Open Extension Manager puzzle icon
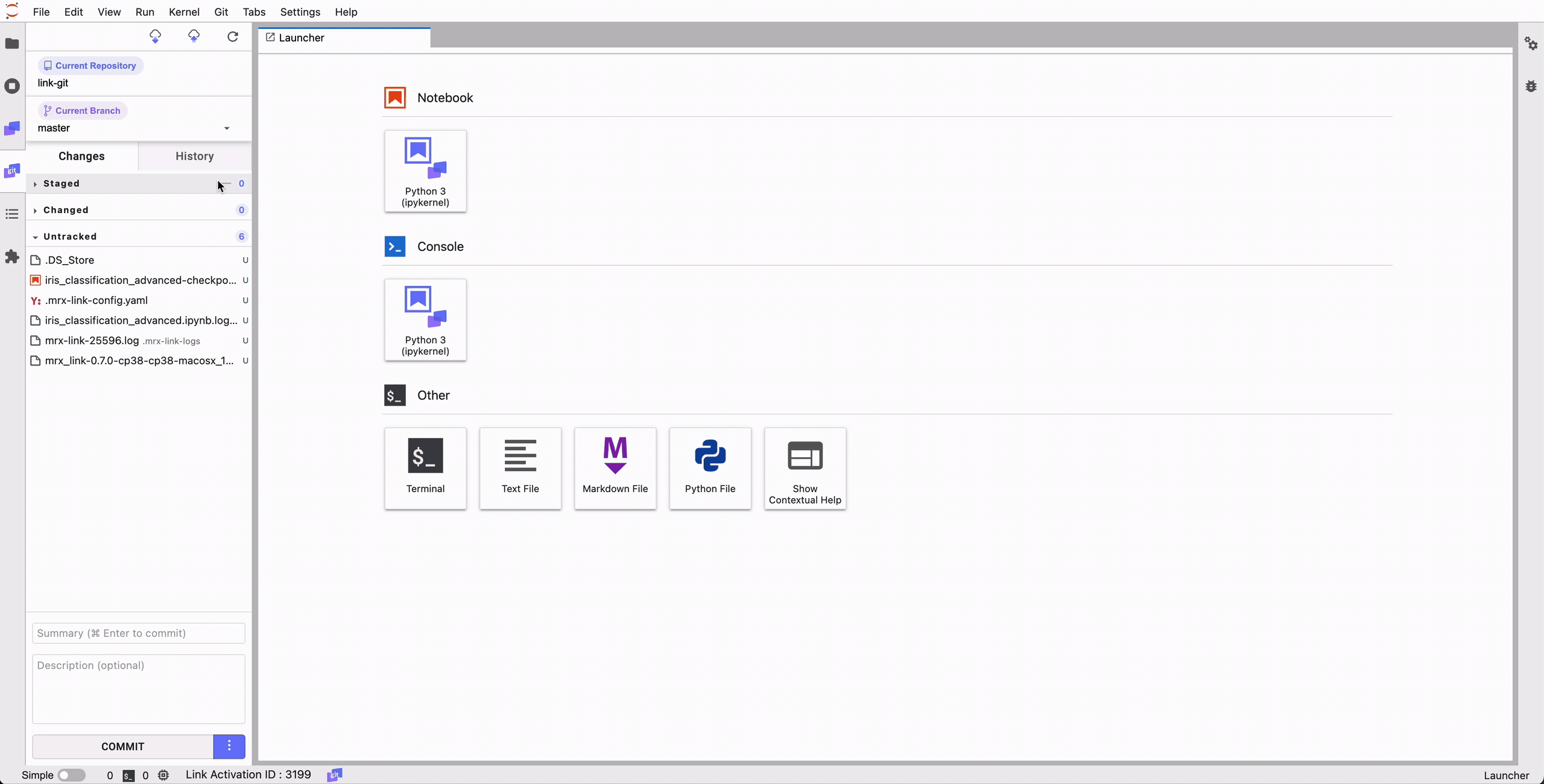This screenshot has width=1544, height=784. [x=12, y=256]
